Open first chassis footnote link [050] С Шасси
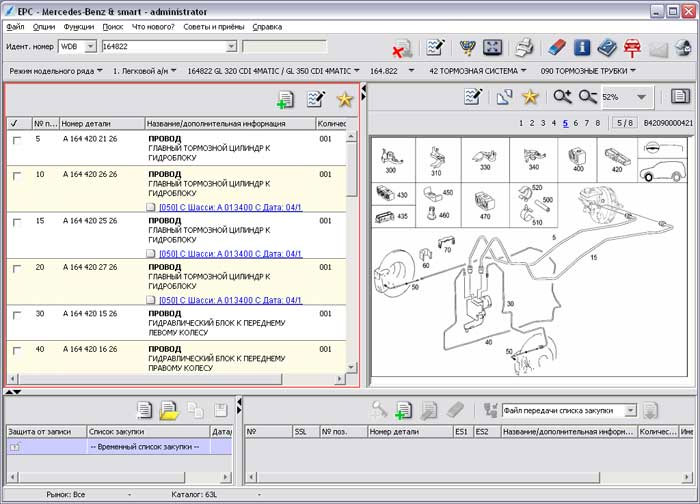Viewport: 700px width, 504px height. pos(230,207)
